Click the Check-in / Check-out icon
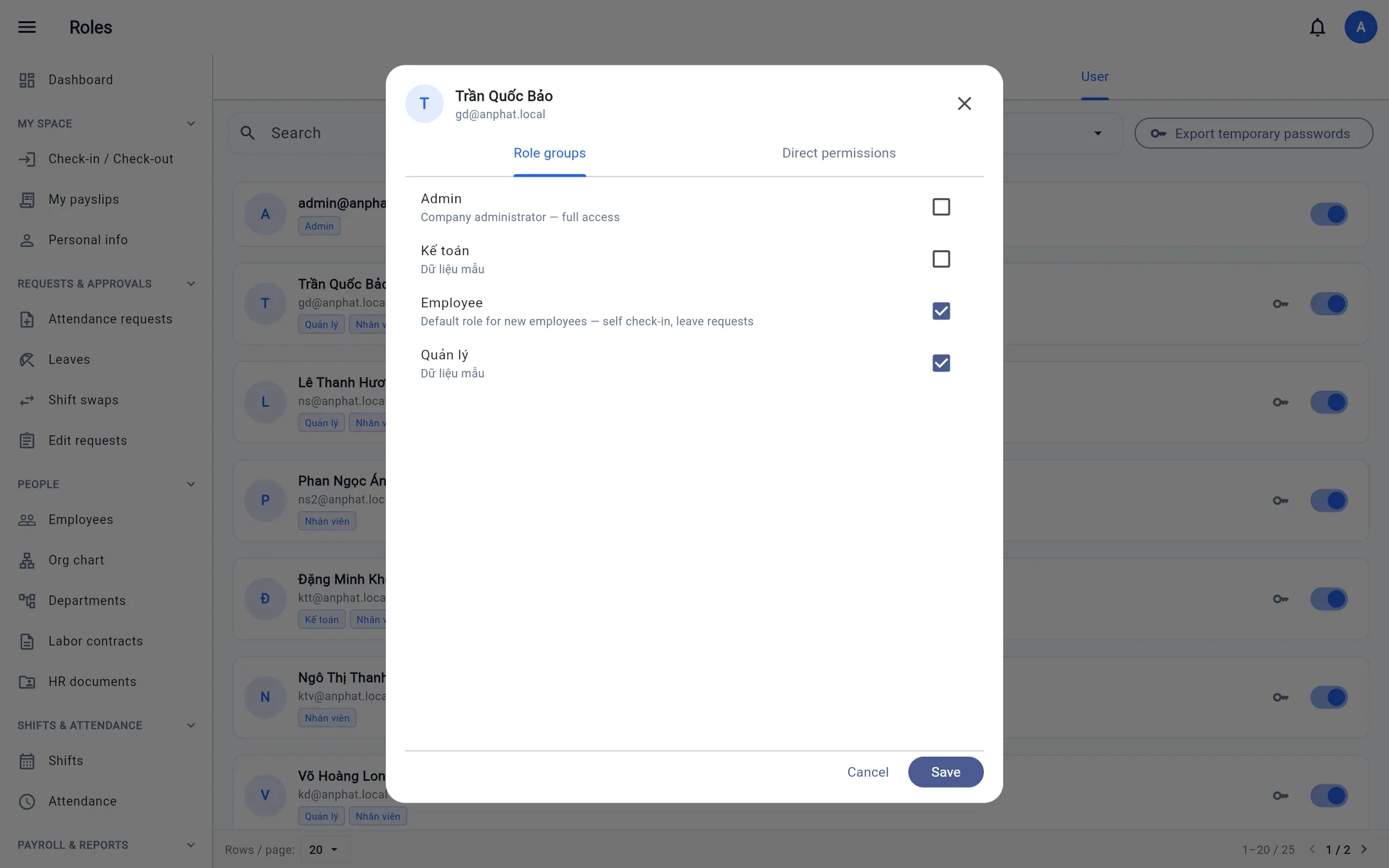Image resolution: width=1389 pixels, height=868 pixels. coord(27,159)
